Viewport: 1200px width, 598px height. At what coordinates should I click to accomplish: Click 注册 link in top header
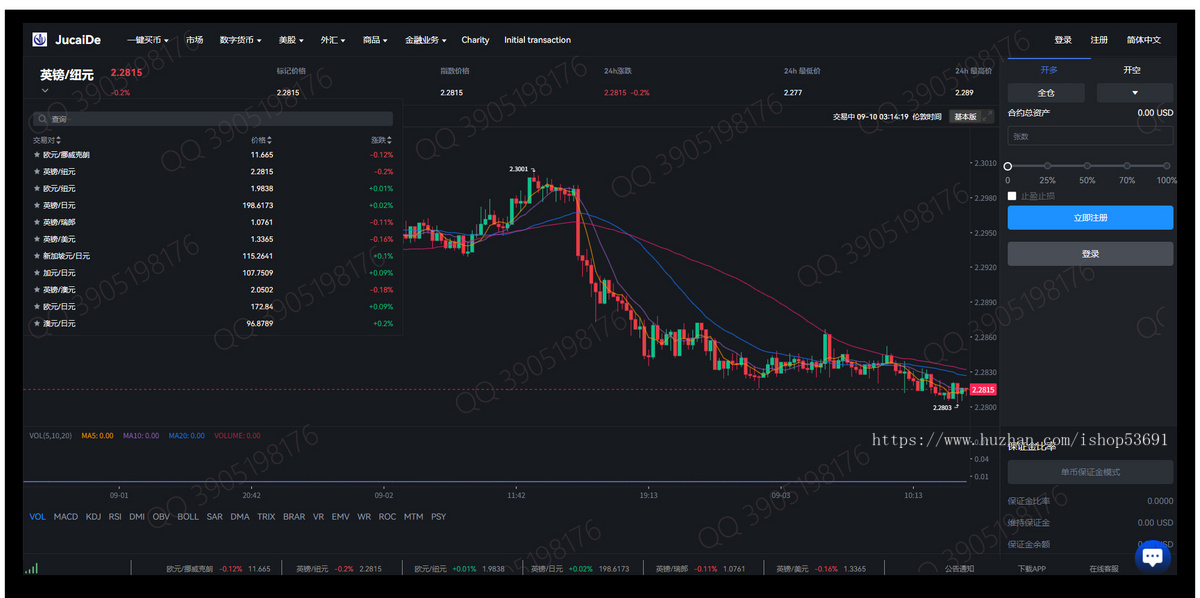(1099, 40)
